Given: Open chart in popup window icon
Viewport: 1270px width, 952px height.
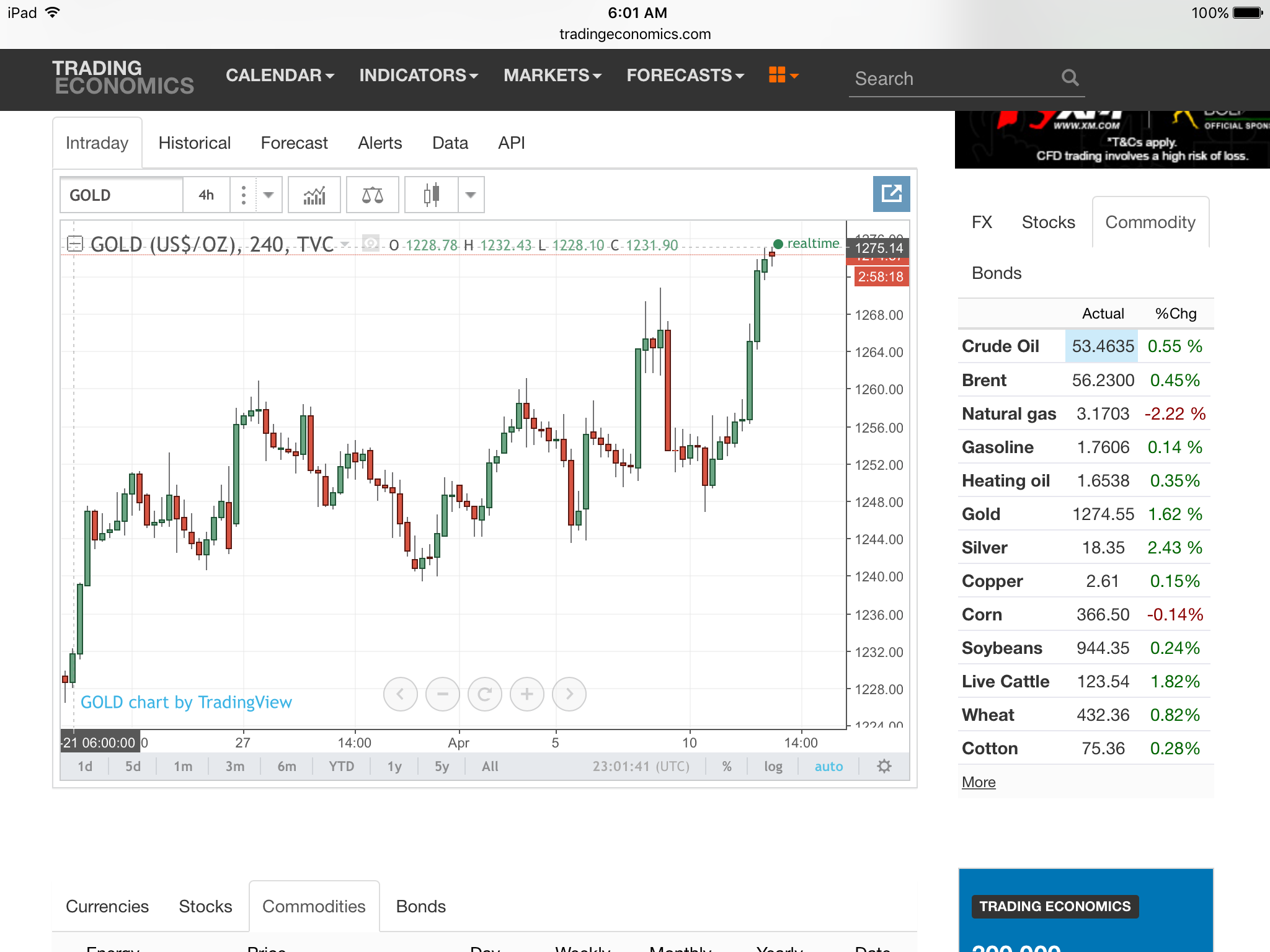Looking at the screenshot, I should click(x=891, y=194).
